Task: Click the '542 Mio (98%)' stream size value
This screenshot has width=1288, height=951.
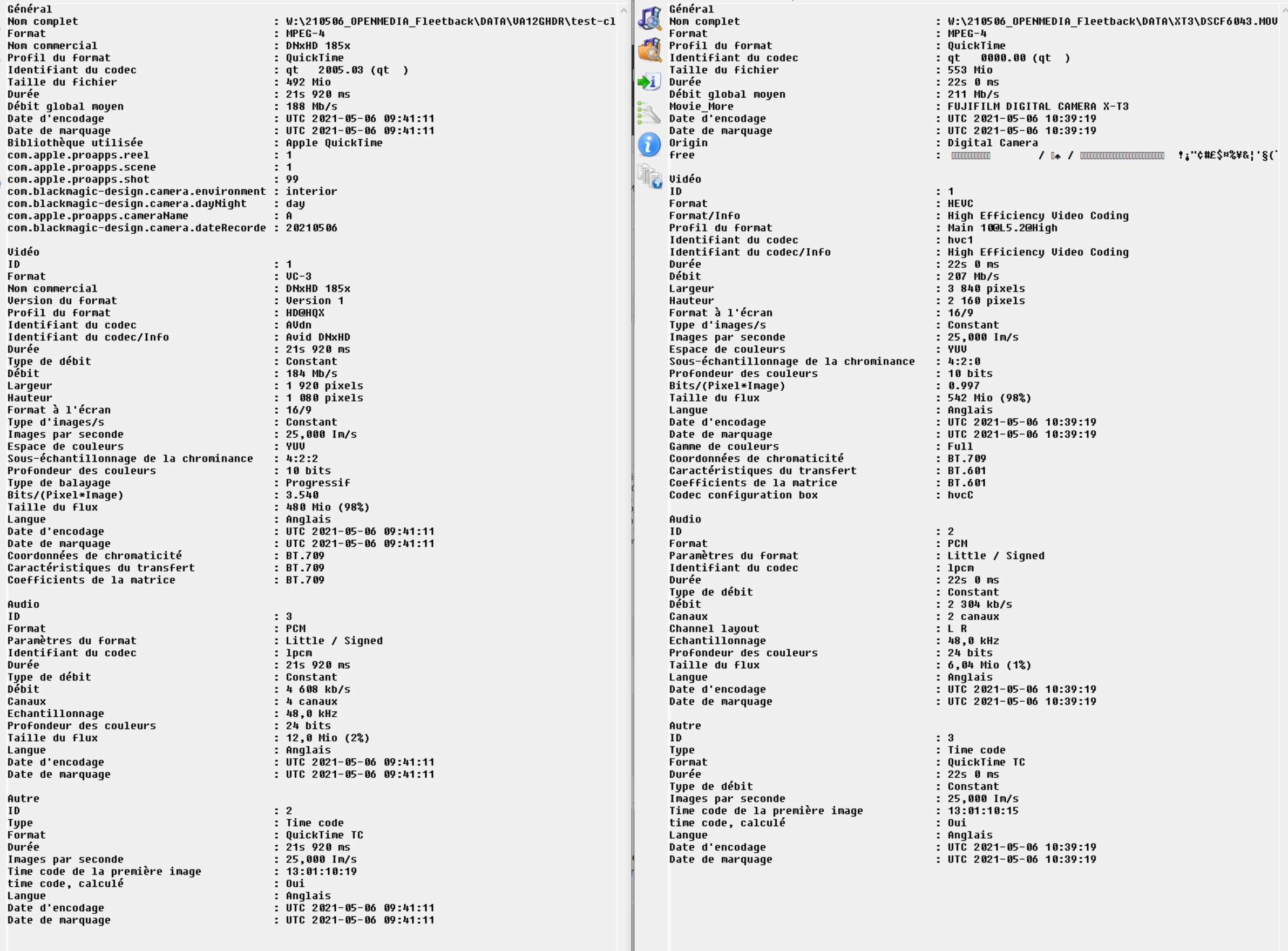Action: coord(989,398)
